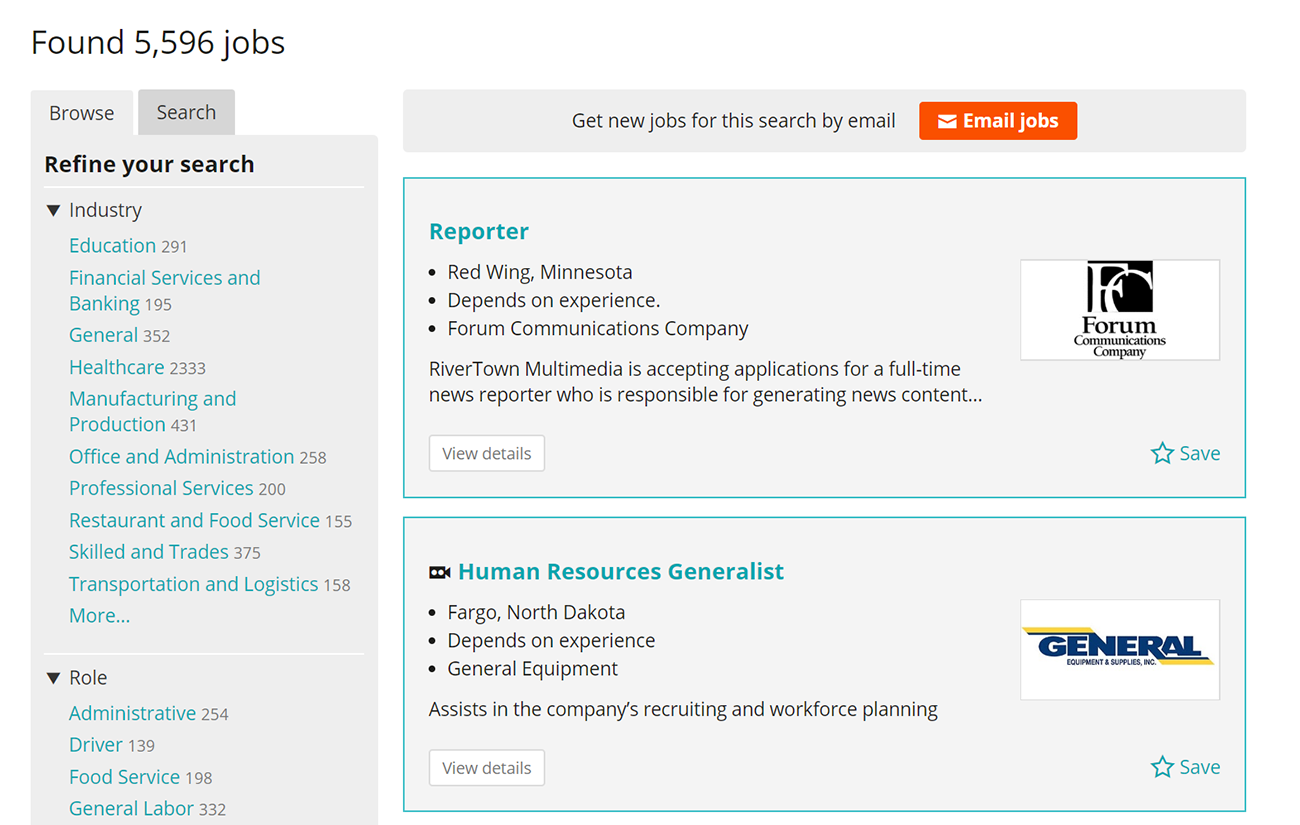This screenshot has height=825, width=1300.
Task: View details of the Reporter job
Action: [486, 454]
